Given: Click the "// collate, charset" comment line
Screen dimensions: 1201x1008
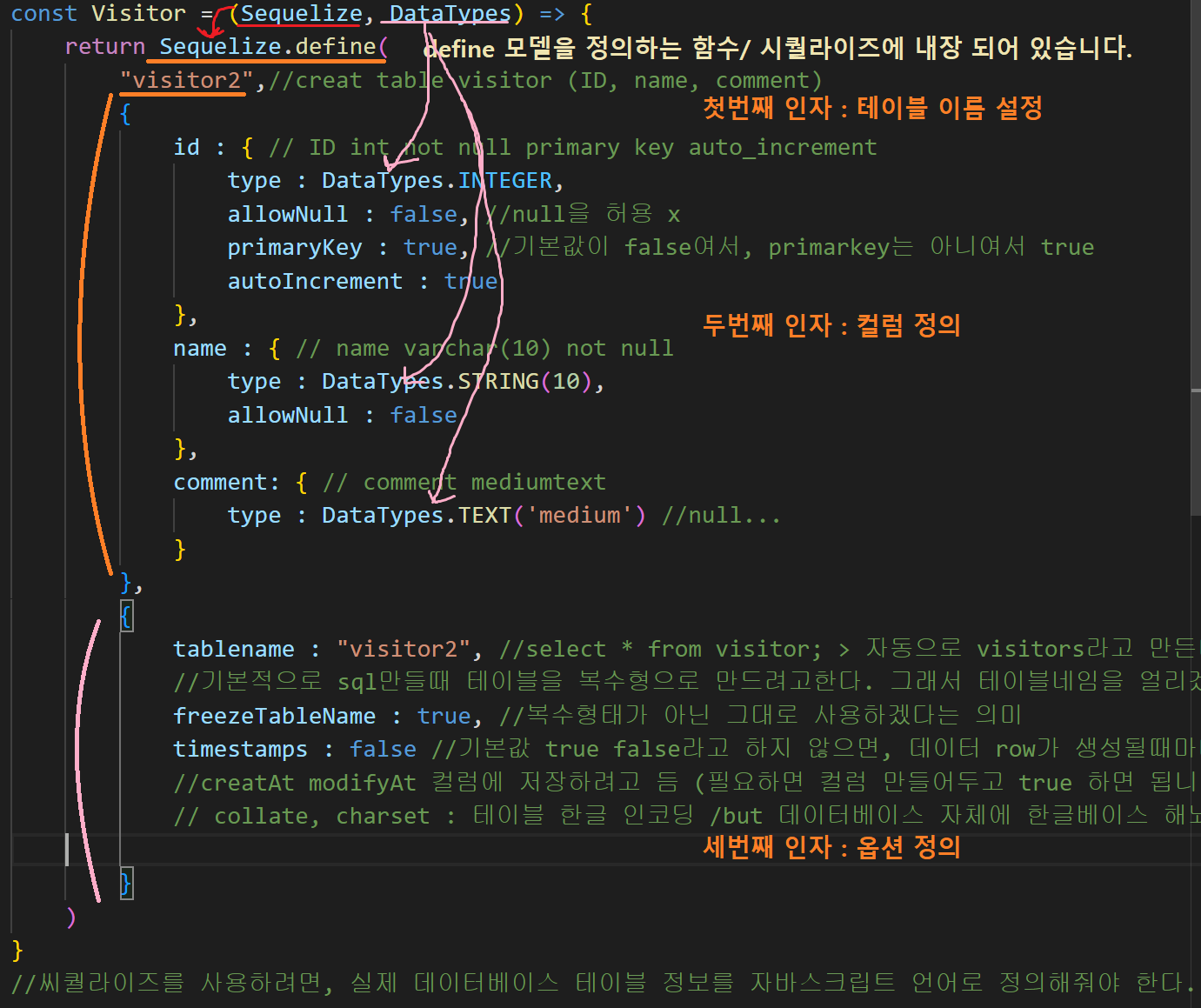Looking at the screenshot, I should click(x=687, y=816).
